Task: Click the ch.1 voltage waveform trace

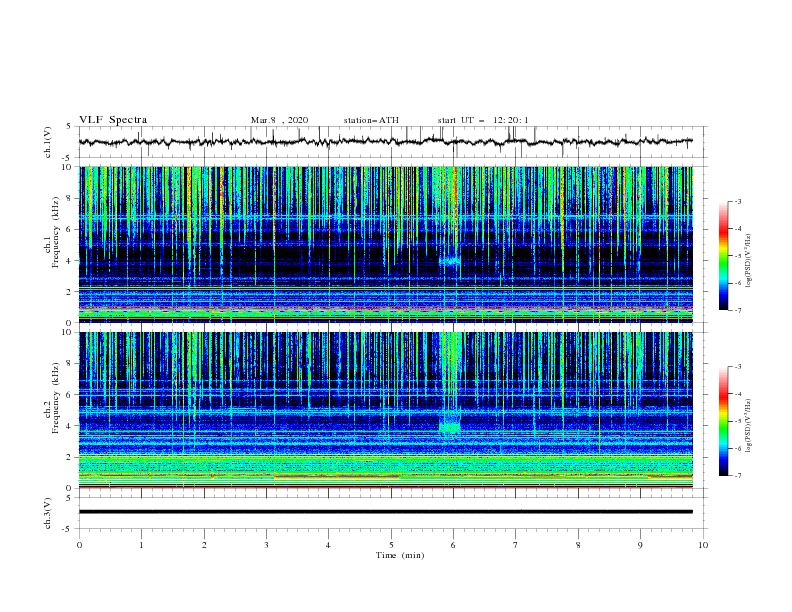Action: pos(386,142)
